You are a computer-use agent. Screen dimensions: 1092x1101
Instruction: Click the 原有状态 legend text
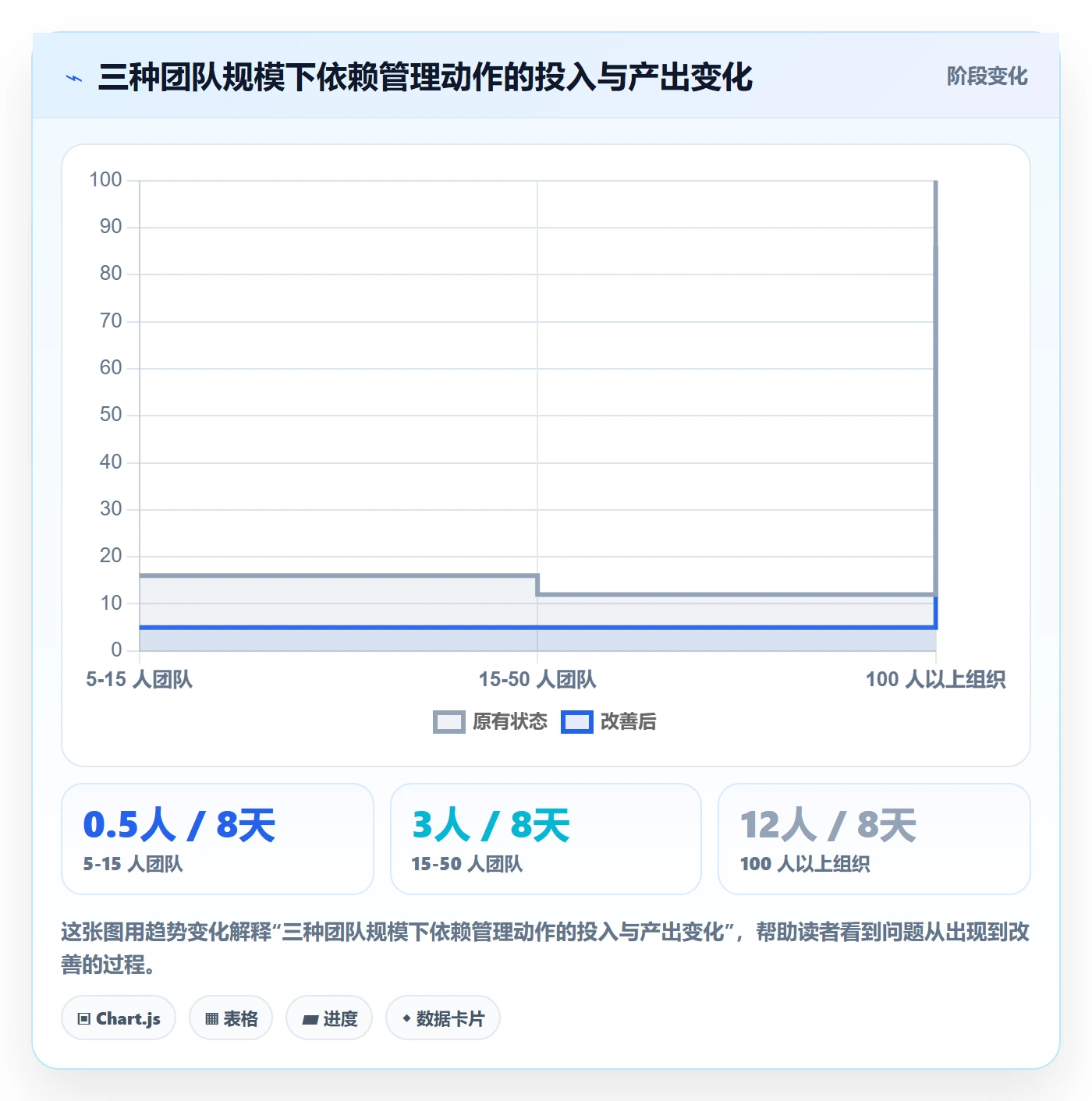pyautogui.click(x=510, y=722)
